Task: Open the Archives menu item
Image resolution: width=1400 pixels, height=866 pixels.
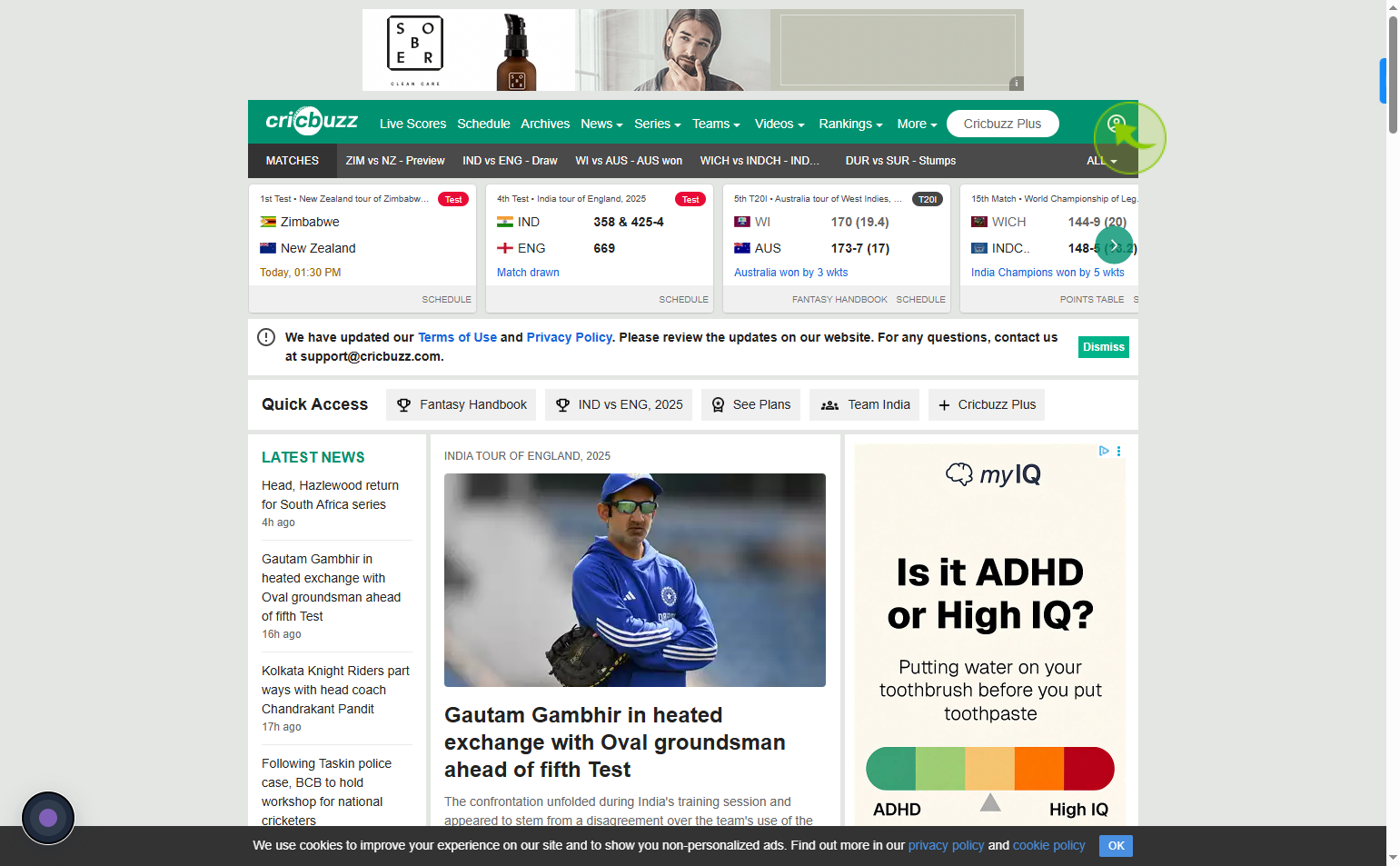Action: point(545,124)
